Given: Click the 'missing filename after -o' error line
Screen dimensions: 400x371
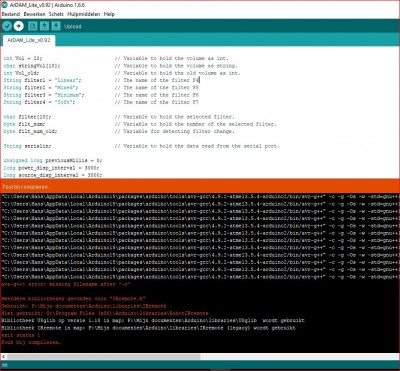Looking at the screenshot, I should tap(66, 284).
